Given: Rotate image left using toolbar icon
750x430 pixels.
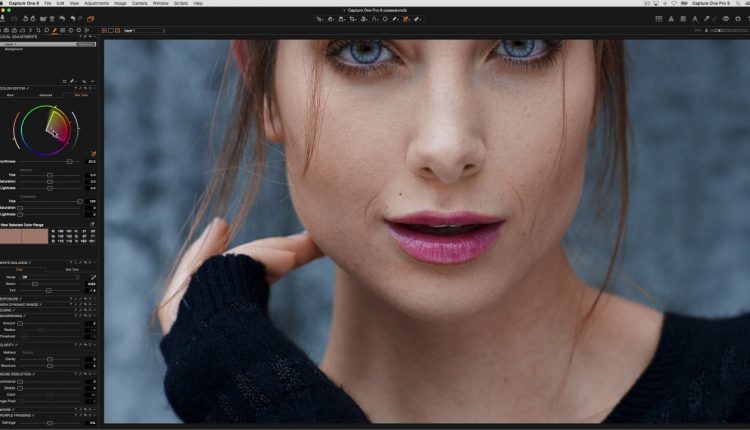Looking at the screenshot, I should click(x=25, y=19).
